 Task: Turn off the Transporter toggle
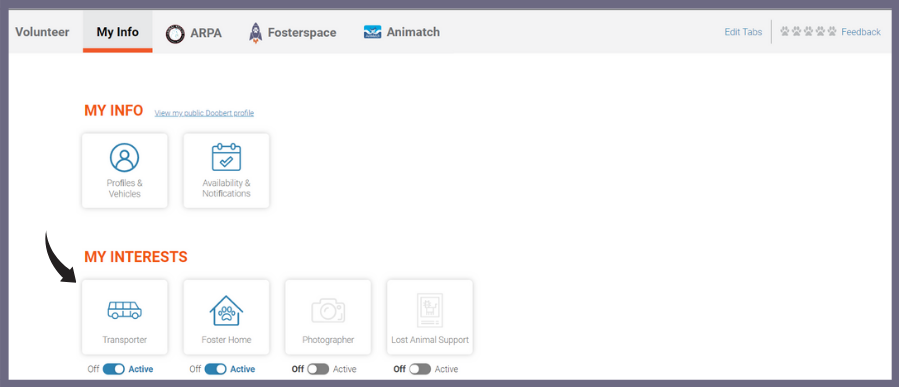click(114, 369)
